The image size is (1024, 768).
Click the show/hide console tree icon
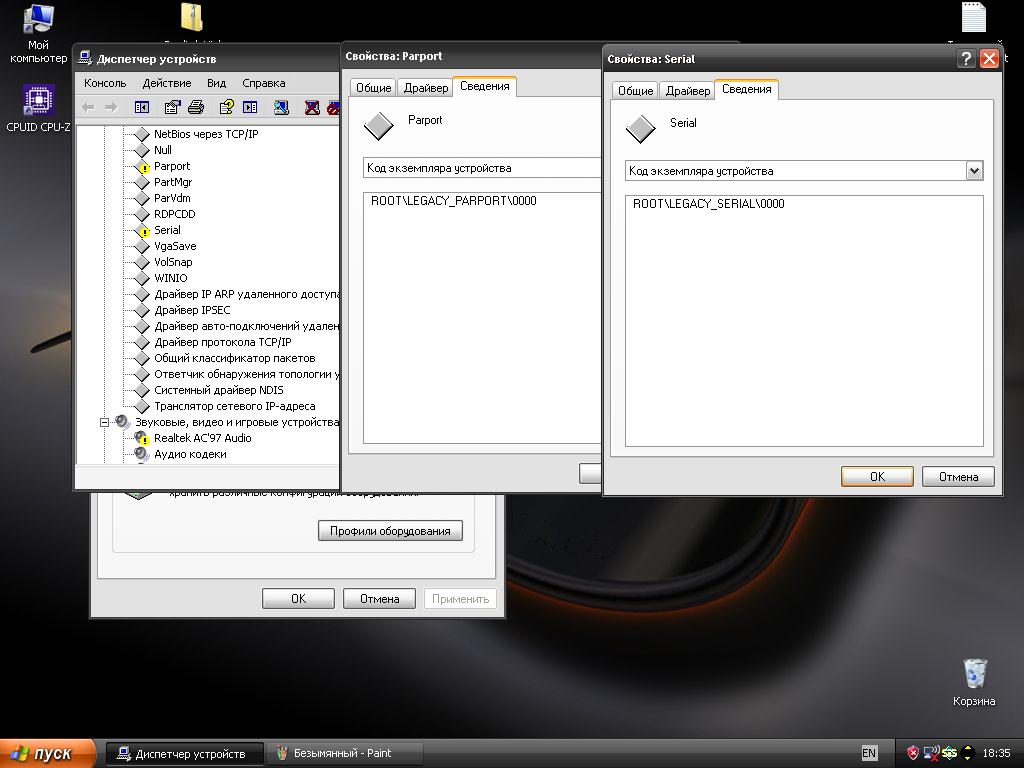[141, 107]
